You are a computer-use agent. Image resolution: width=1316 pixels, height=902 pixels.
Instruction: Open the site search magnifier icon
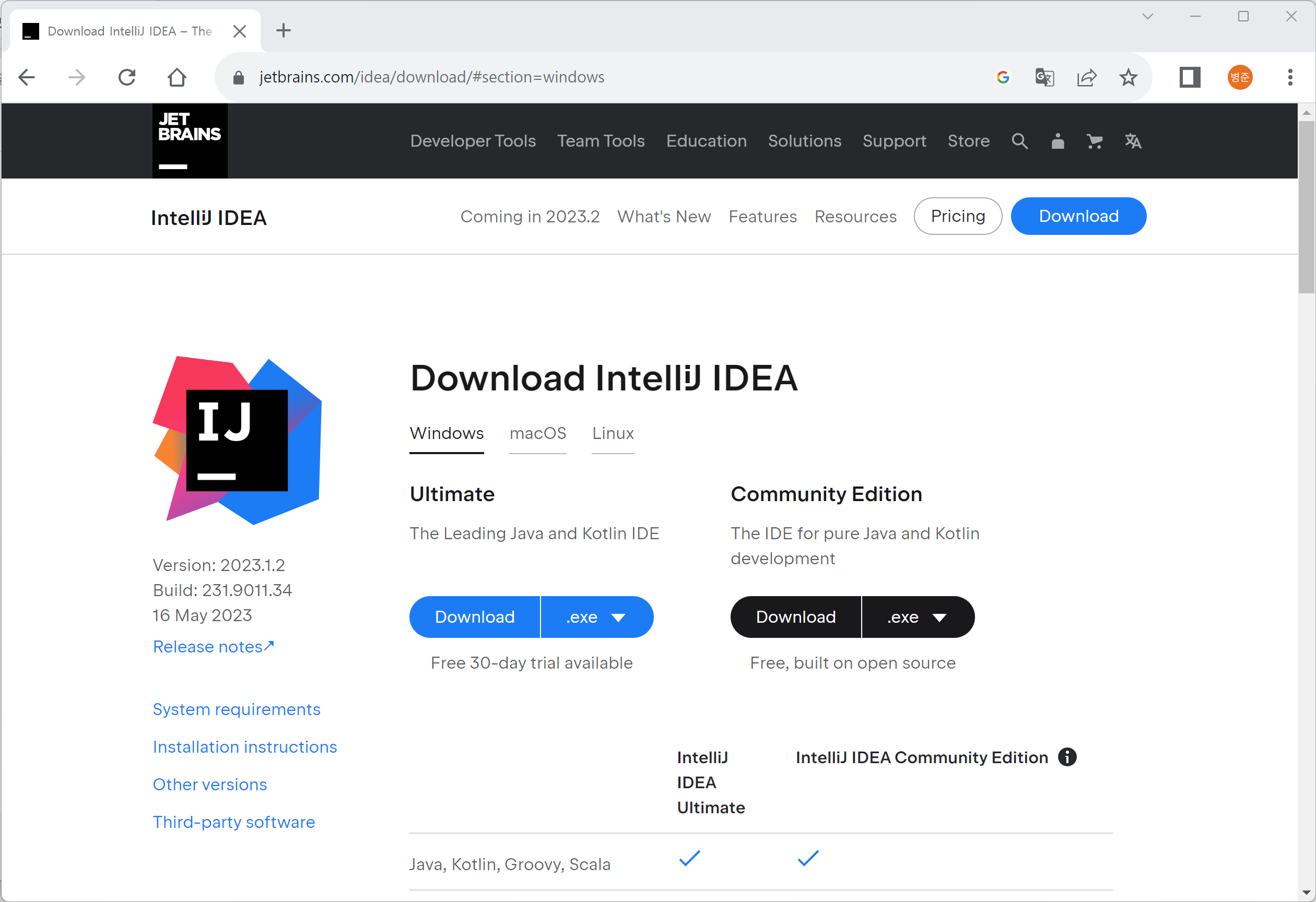point(1019,141)
